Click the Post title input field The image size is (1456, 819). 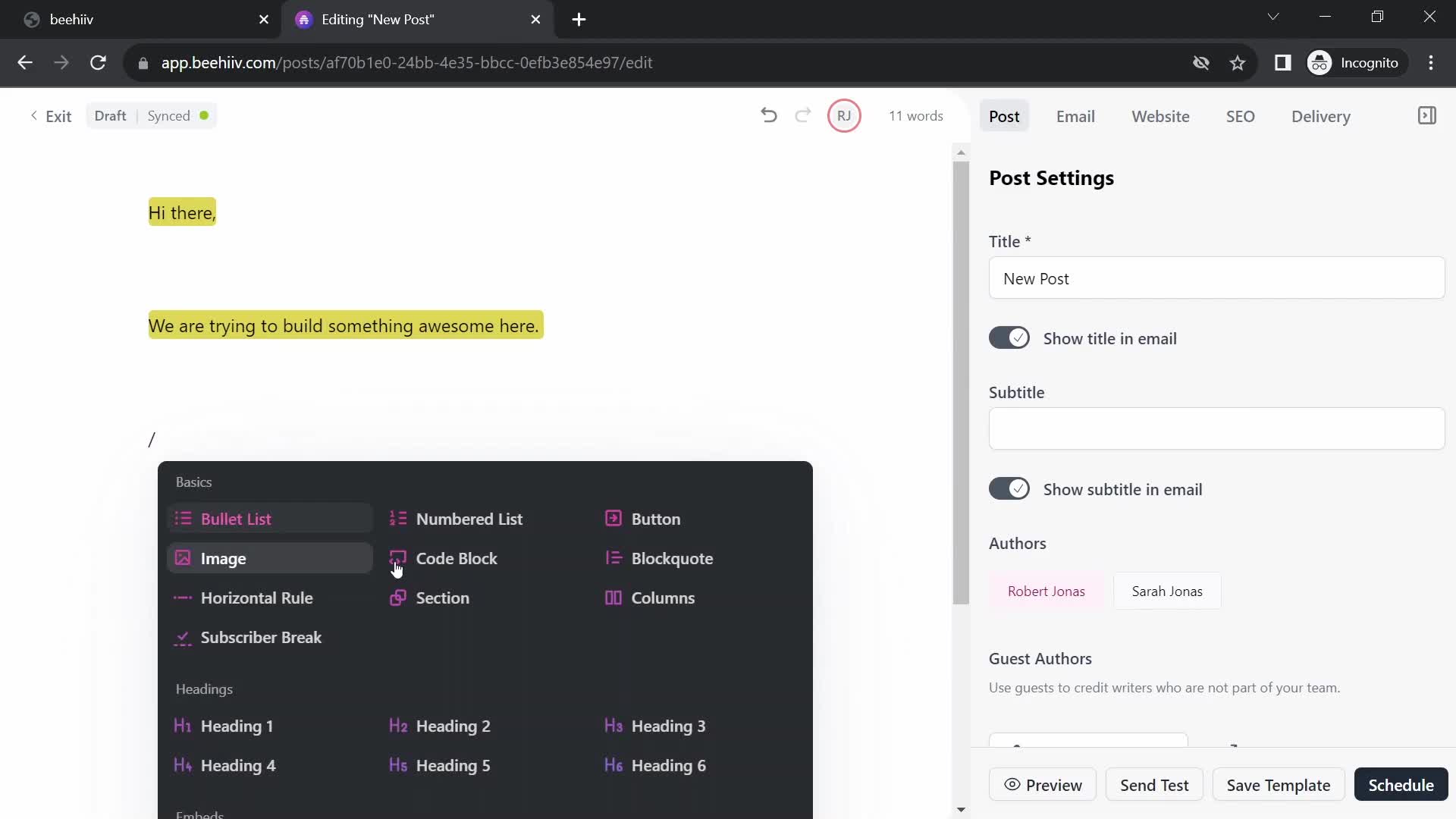coord(1216,278)
